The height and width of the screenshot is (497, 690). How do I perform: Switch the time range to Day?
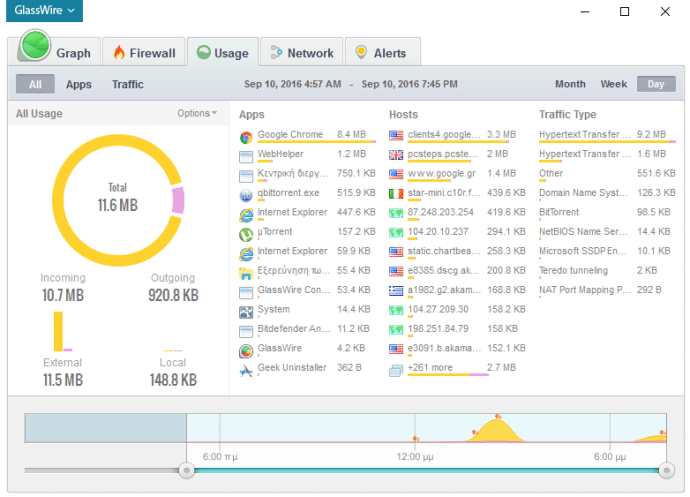tap(656, 84)
